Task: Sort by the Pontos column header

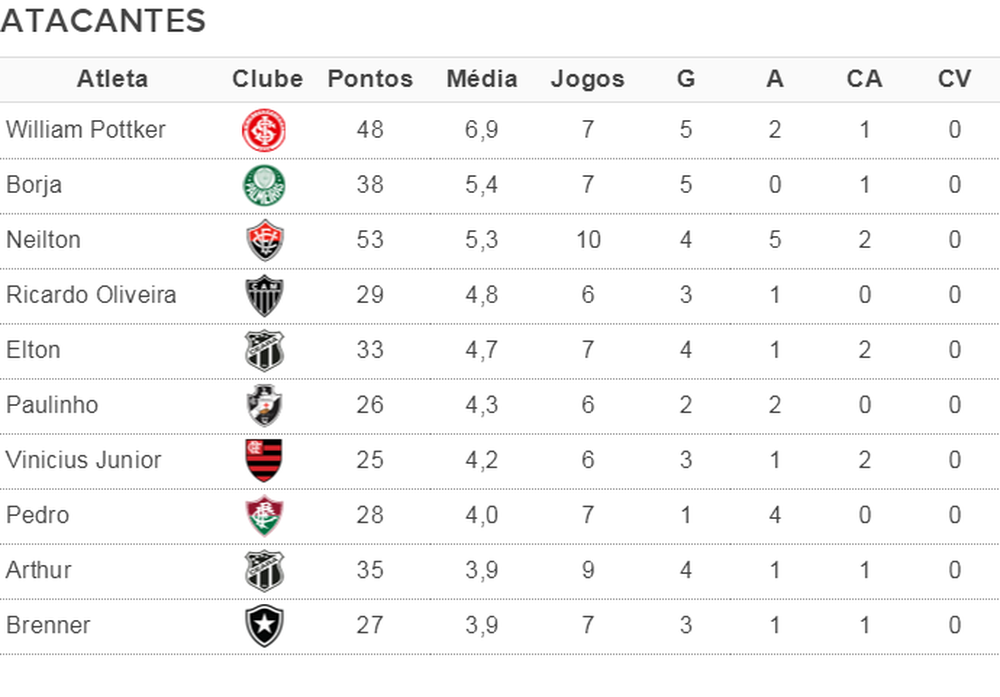Action: tap(370, 79)
